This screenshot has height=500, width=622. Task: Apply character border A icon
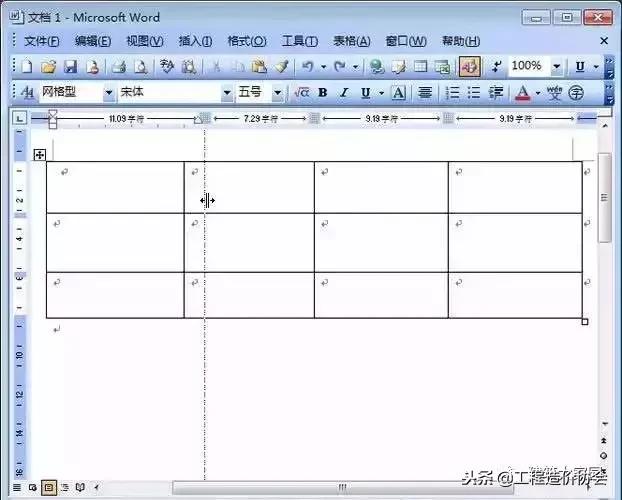pos(399,93)
